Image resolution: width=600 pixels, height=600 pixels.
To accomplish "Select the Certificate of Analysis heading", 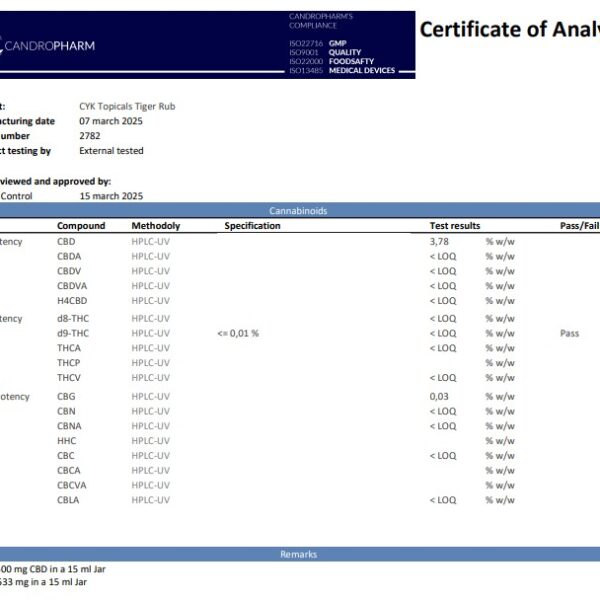I will (x=510, y=30).
